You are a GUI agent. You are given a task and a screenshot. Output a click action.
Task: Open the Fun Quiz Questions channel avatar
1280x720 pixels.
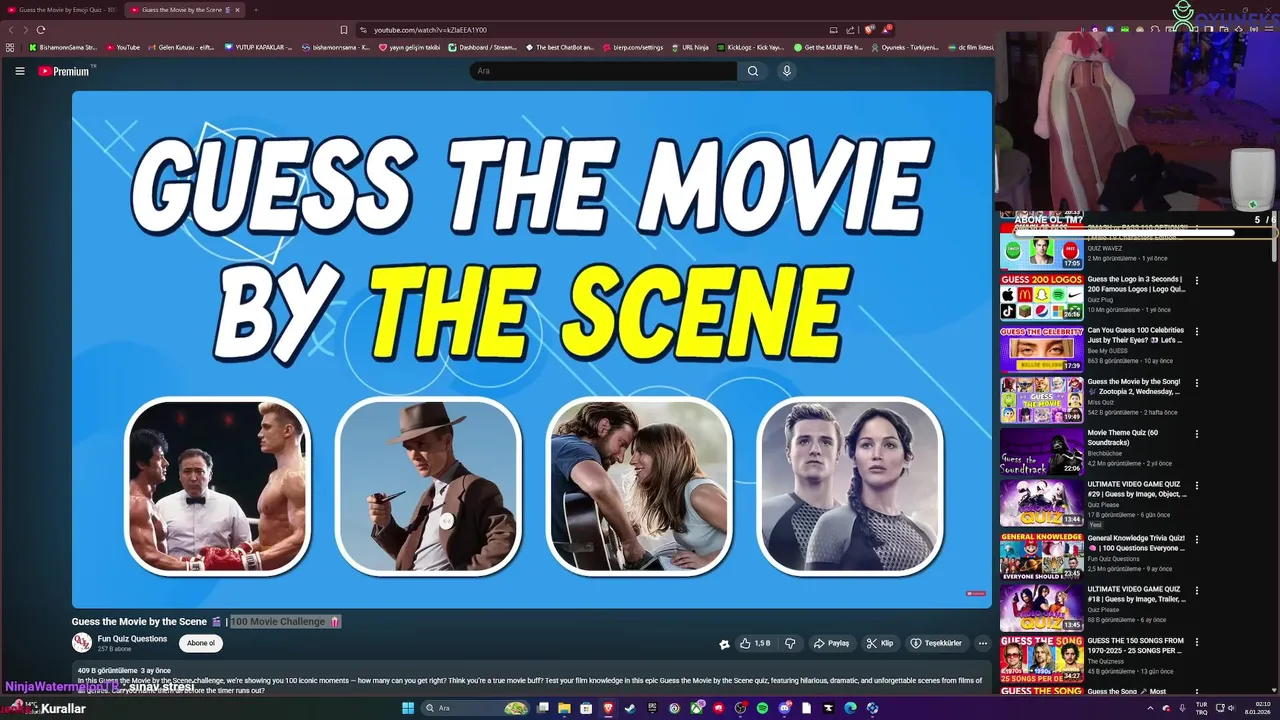[82, 643]
